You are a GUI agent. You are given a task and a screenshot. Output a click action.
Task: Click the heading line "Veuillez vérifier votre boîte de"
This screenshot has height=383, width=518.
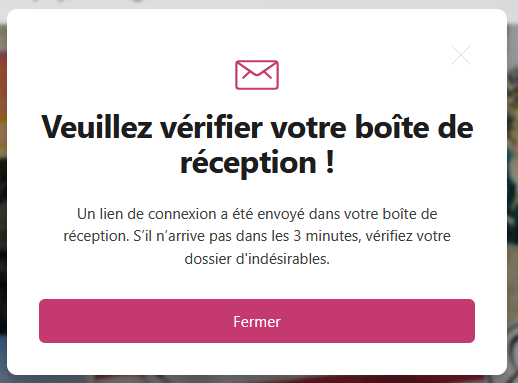(257, 127)
